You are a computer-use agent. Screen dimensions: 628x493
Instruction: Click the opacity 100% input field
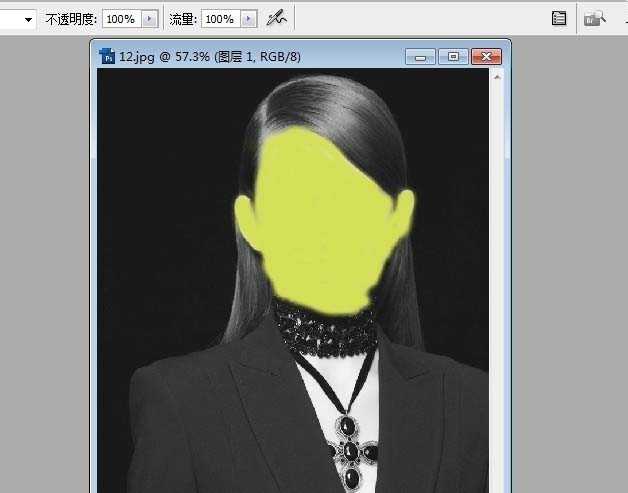pyautogui.click(x=122, y=19)
